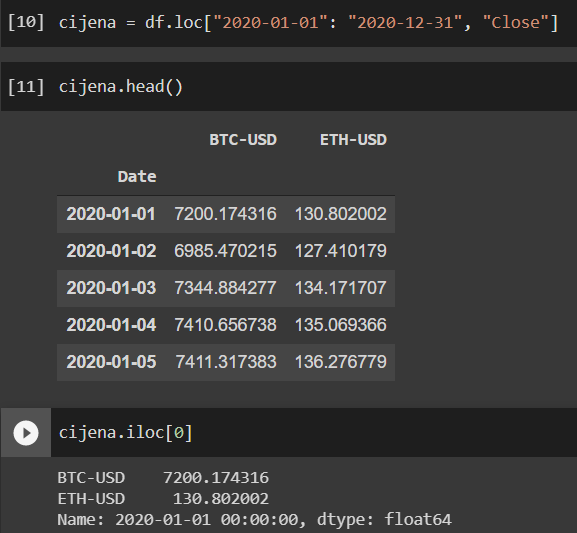Click the Name dtype float64 output line

tap(254, 520)
